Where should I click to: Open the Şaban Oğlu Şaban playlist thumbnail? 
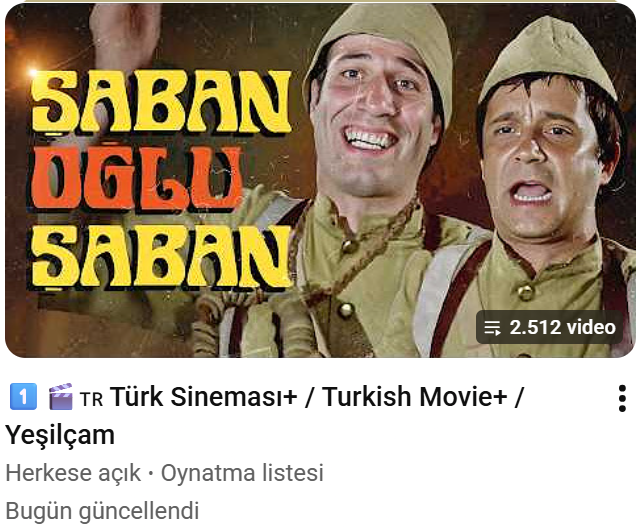pyautogui.click(x=320, y=180)
